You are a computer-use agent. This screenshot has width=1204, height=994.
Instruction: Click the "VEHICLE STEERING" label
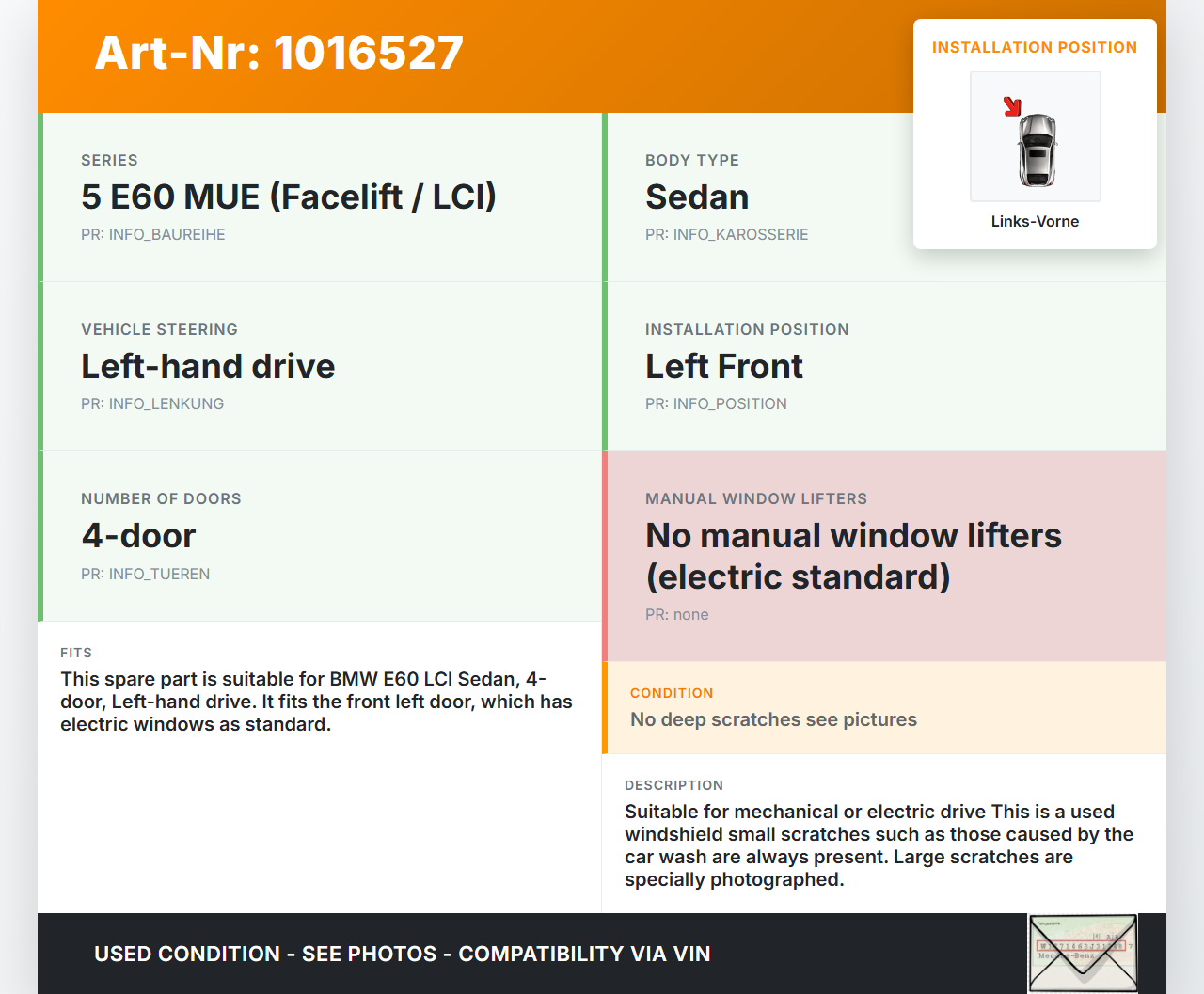coord(160,329)
